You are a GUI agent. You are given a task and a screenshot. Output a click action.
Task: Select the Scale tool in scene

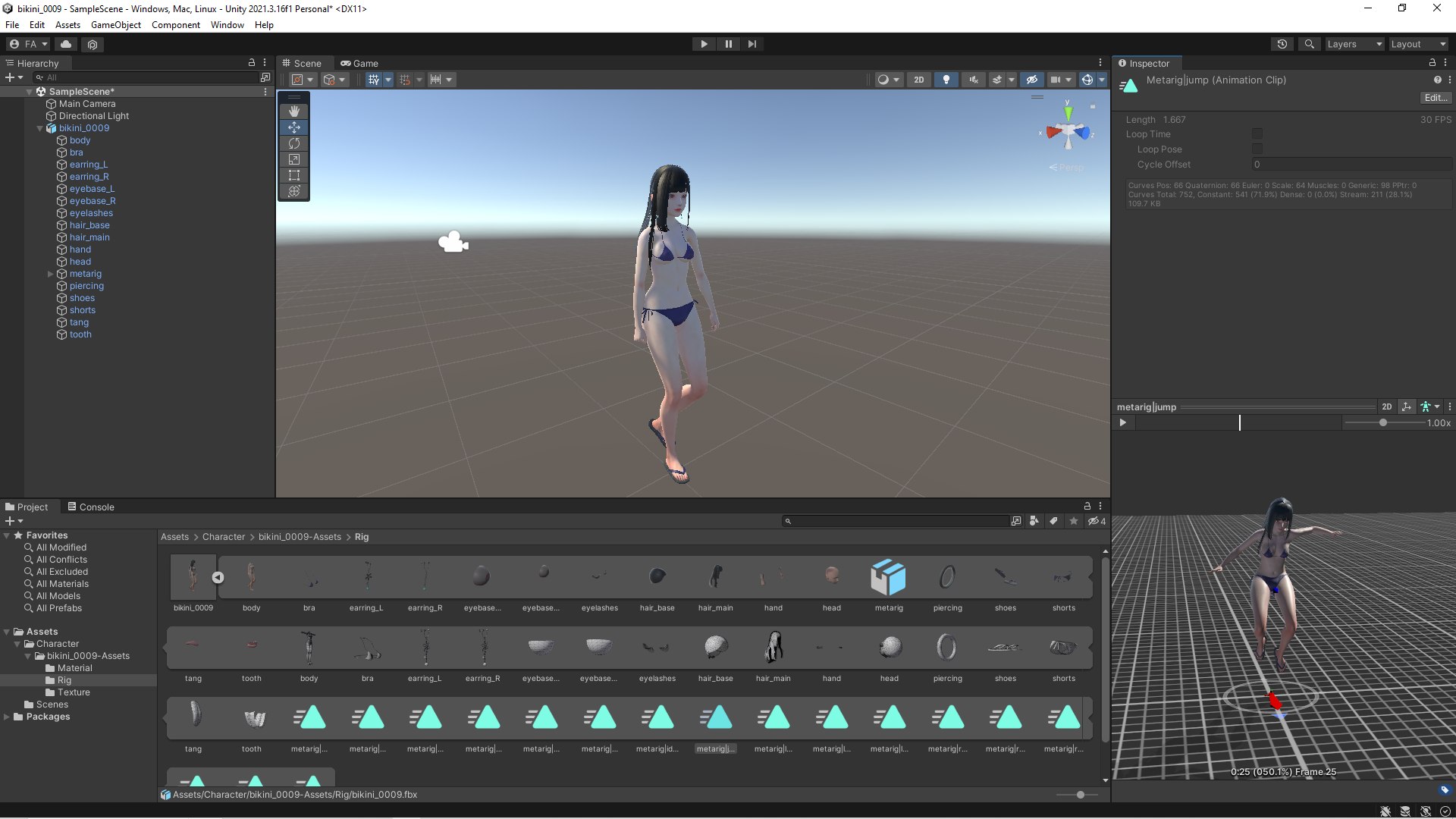coord(294,159)
